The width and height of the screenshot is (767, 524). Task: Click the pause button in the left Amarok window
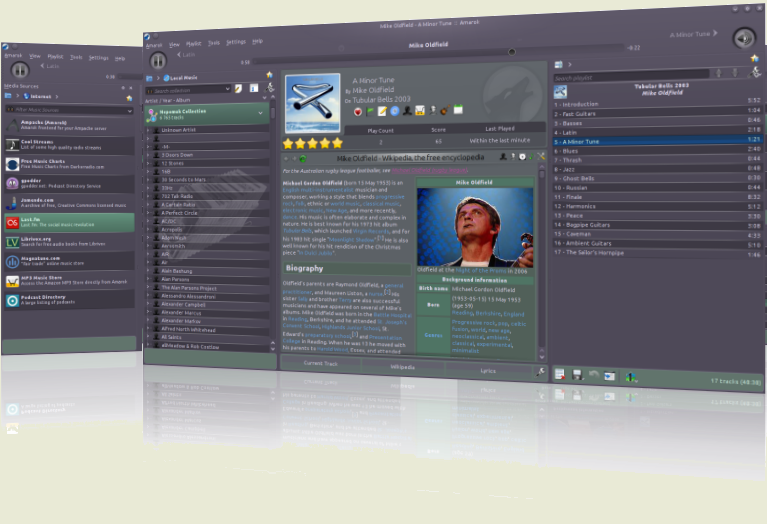(x=20, y=70)
